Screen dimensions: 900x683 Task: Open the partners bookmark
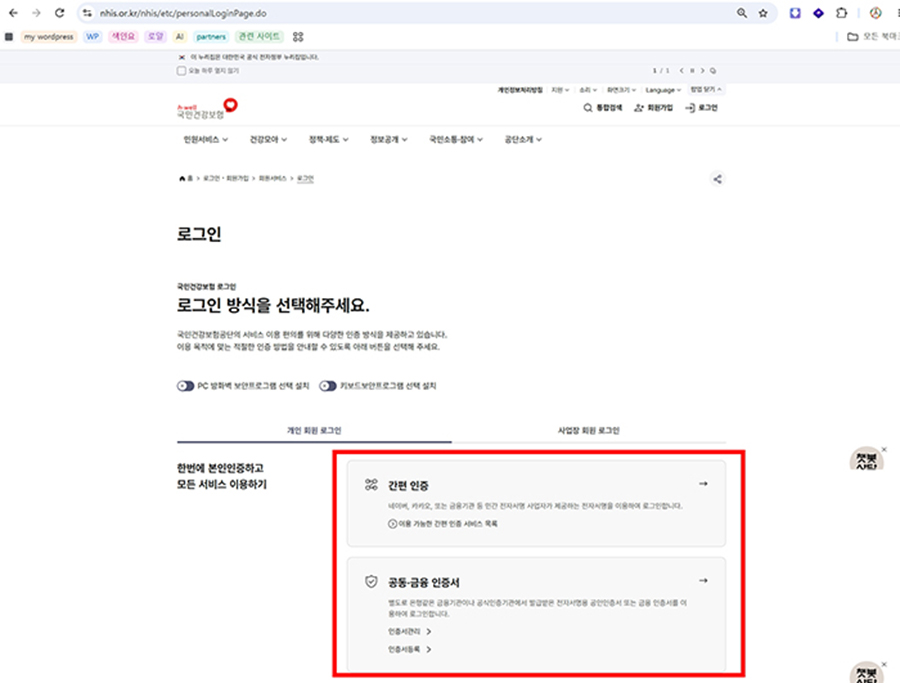coord(211,37)
